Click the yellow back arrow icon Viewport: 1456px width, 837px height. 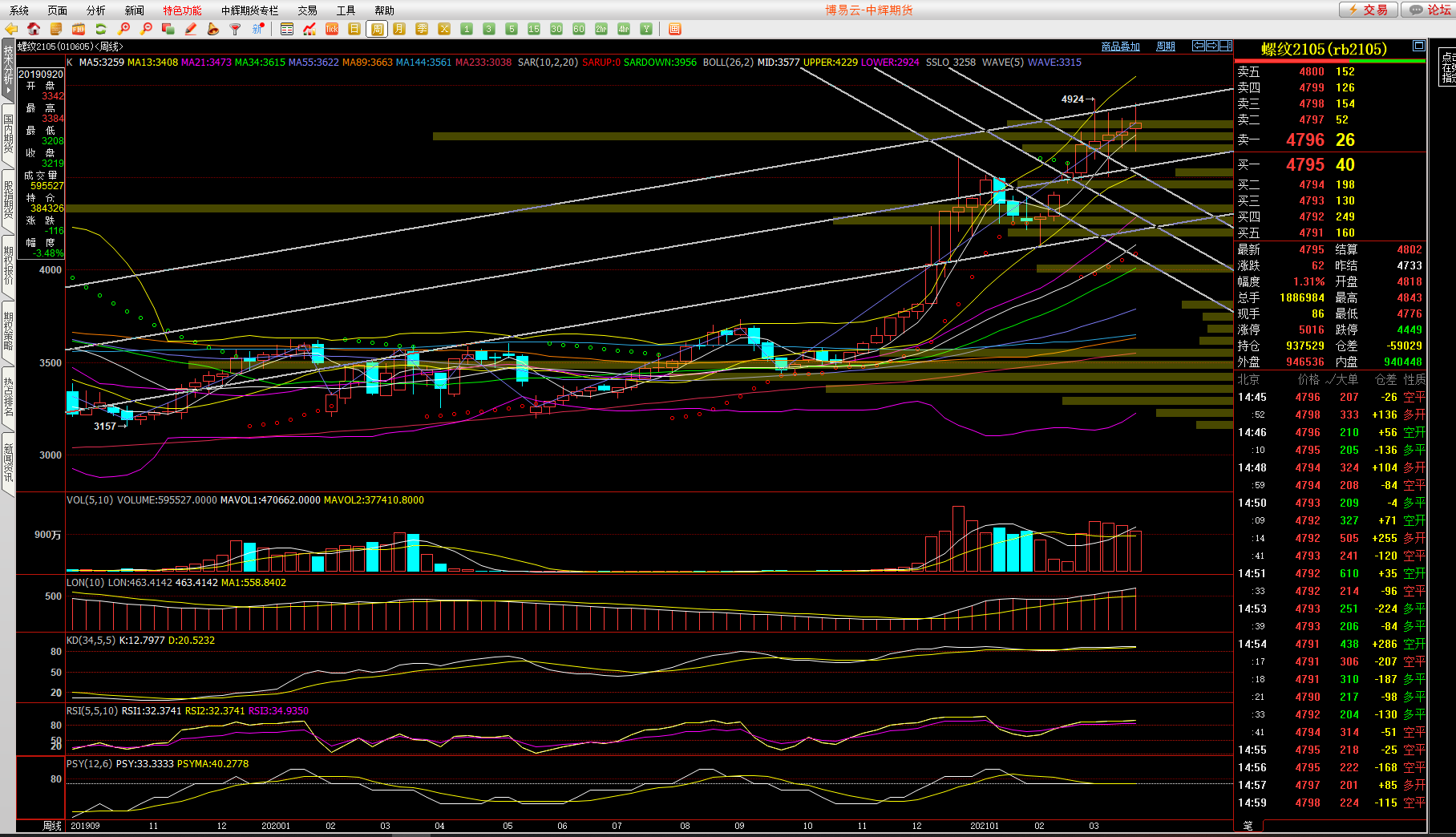(x=11, y=29)
